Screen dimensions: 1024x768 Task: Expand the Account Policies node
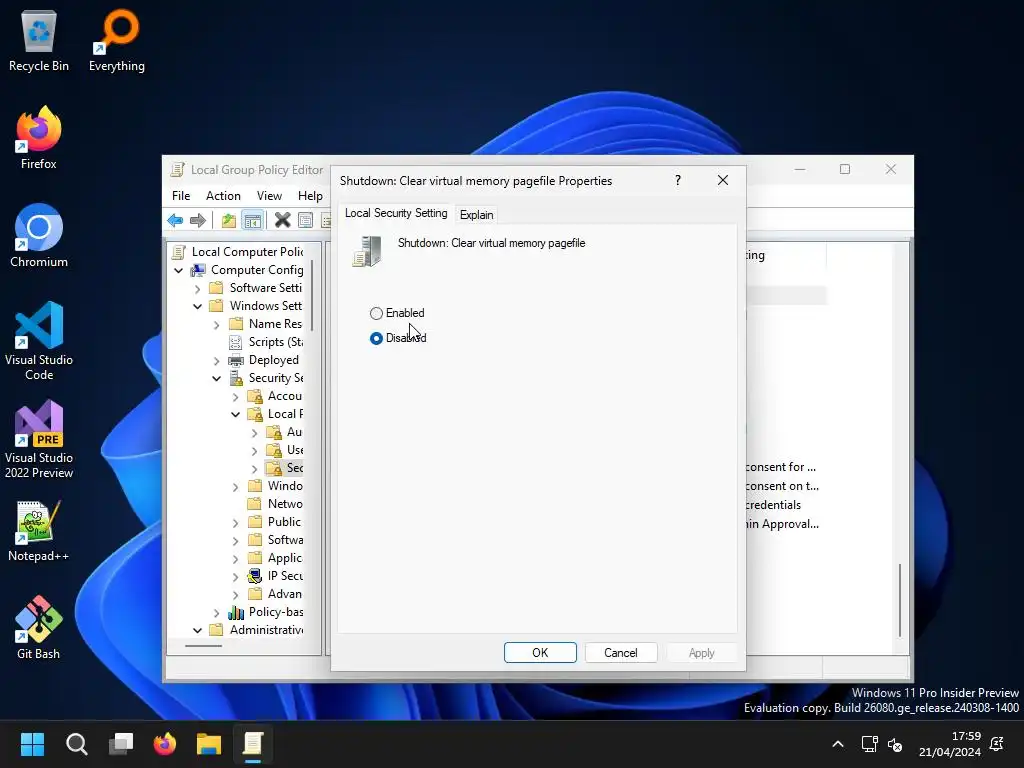[235, 396]
